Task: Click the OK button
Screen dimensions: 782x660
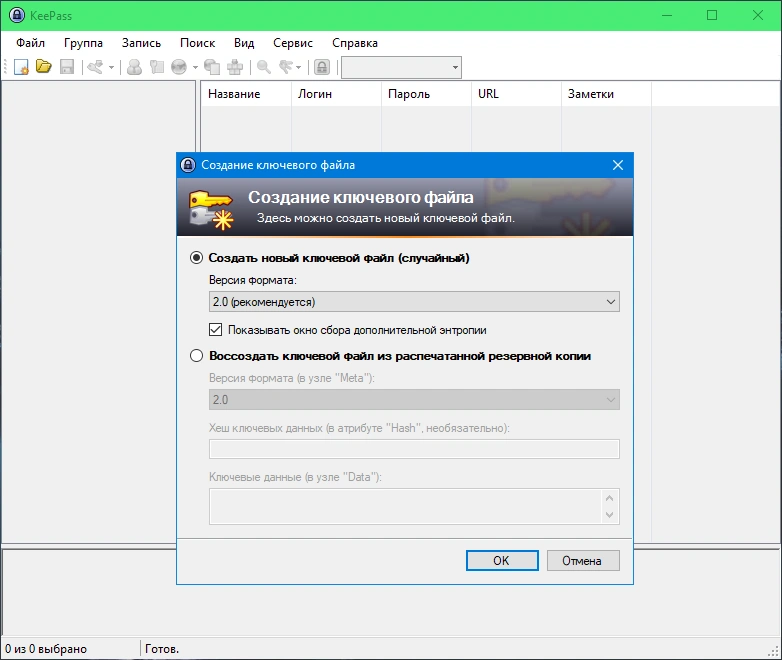Action: pyautogui.click(x=502, y=561)
